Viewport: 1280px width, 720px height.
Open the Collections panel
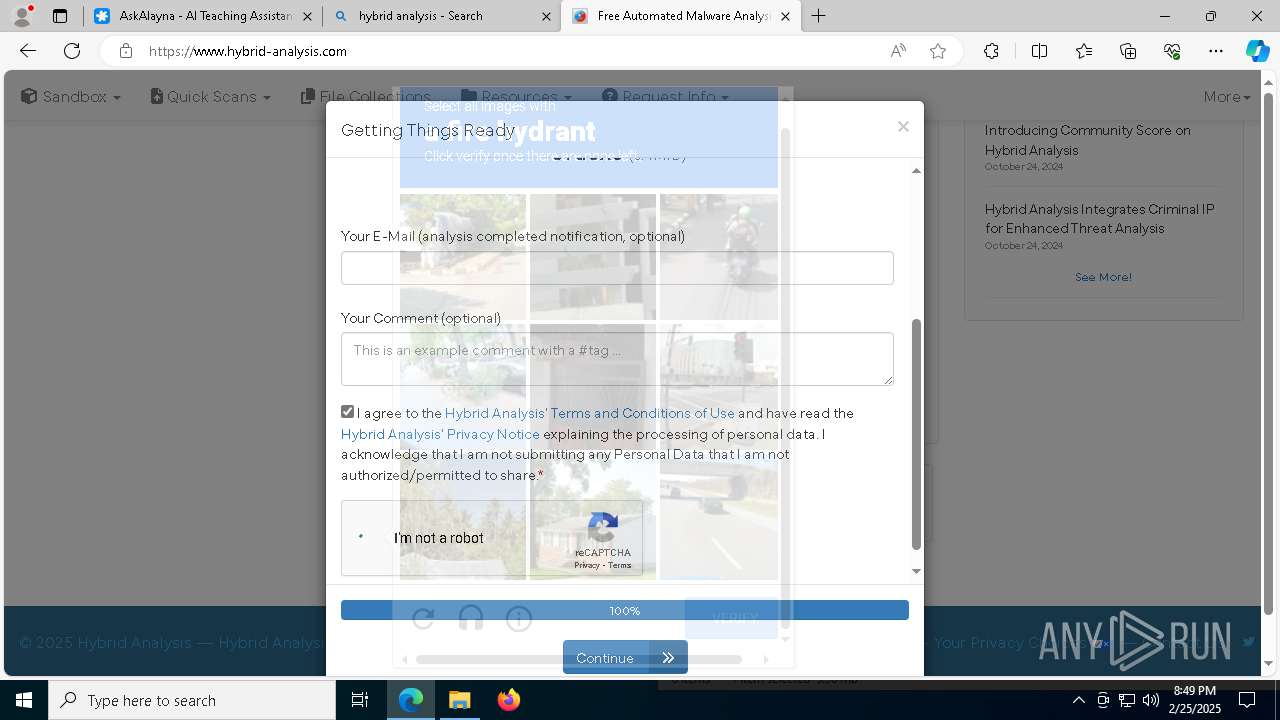[x=1128, y=51]
